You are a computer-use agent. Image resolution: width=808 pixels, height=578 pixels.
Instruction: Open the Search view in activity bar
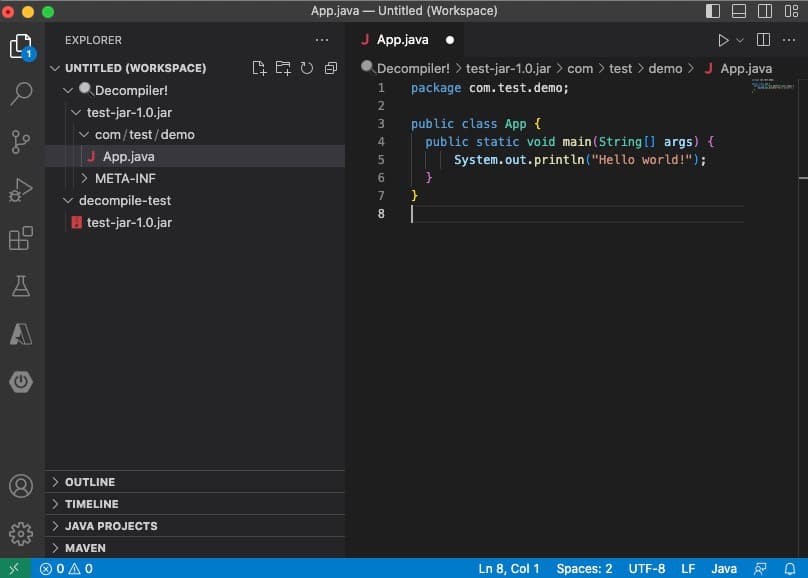(x=21, y=94)
